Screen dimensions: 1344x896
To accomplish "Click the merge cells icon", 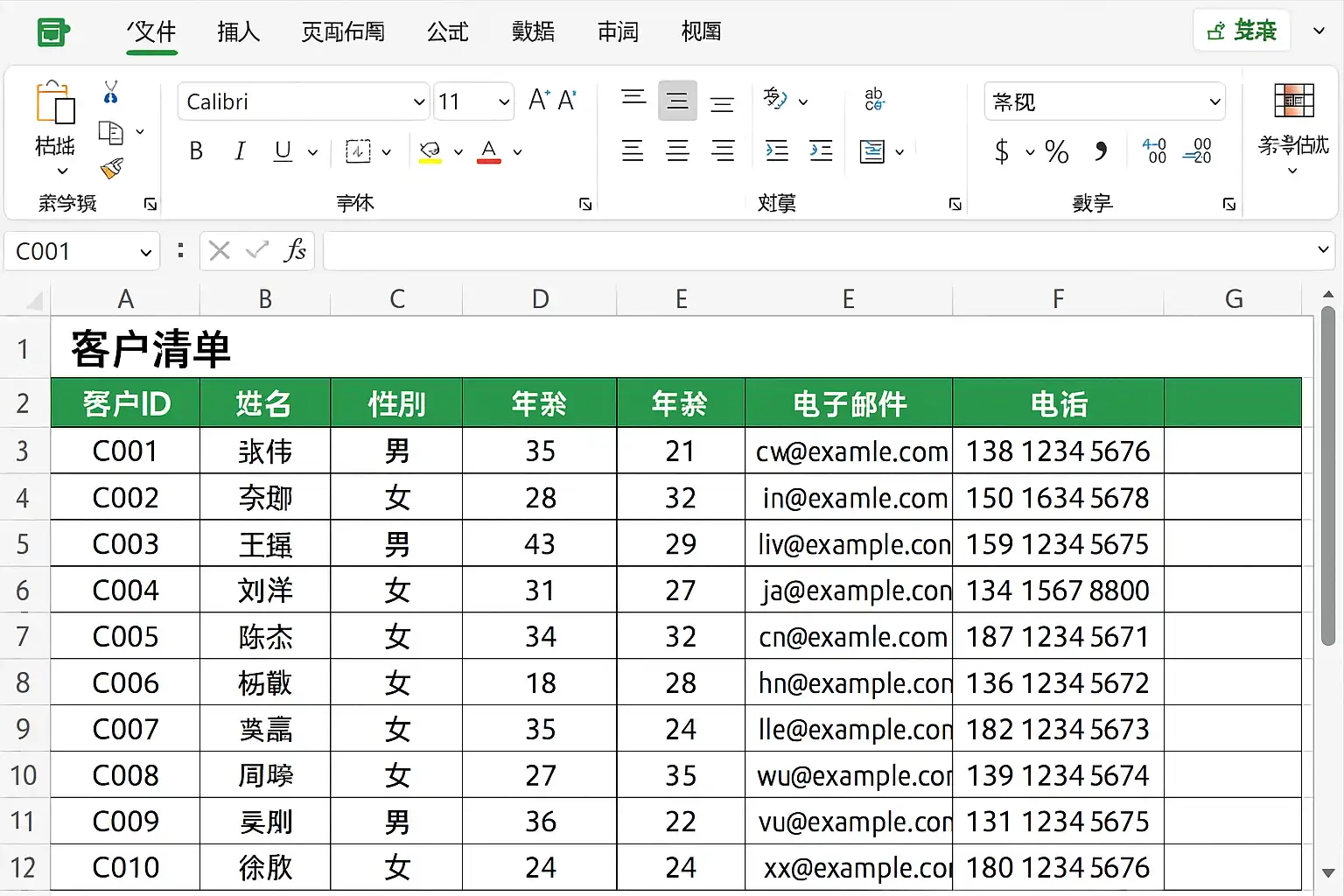I will click(872, 151).
